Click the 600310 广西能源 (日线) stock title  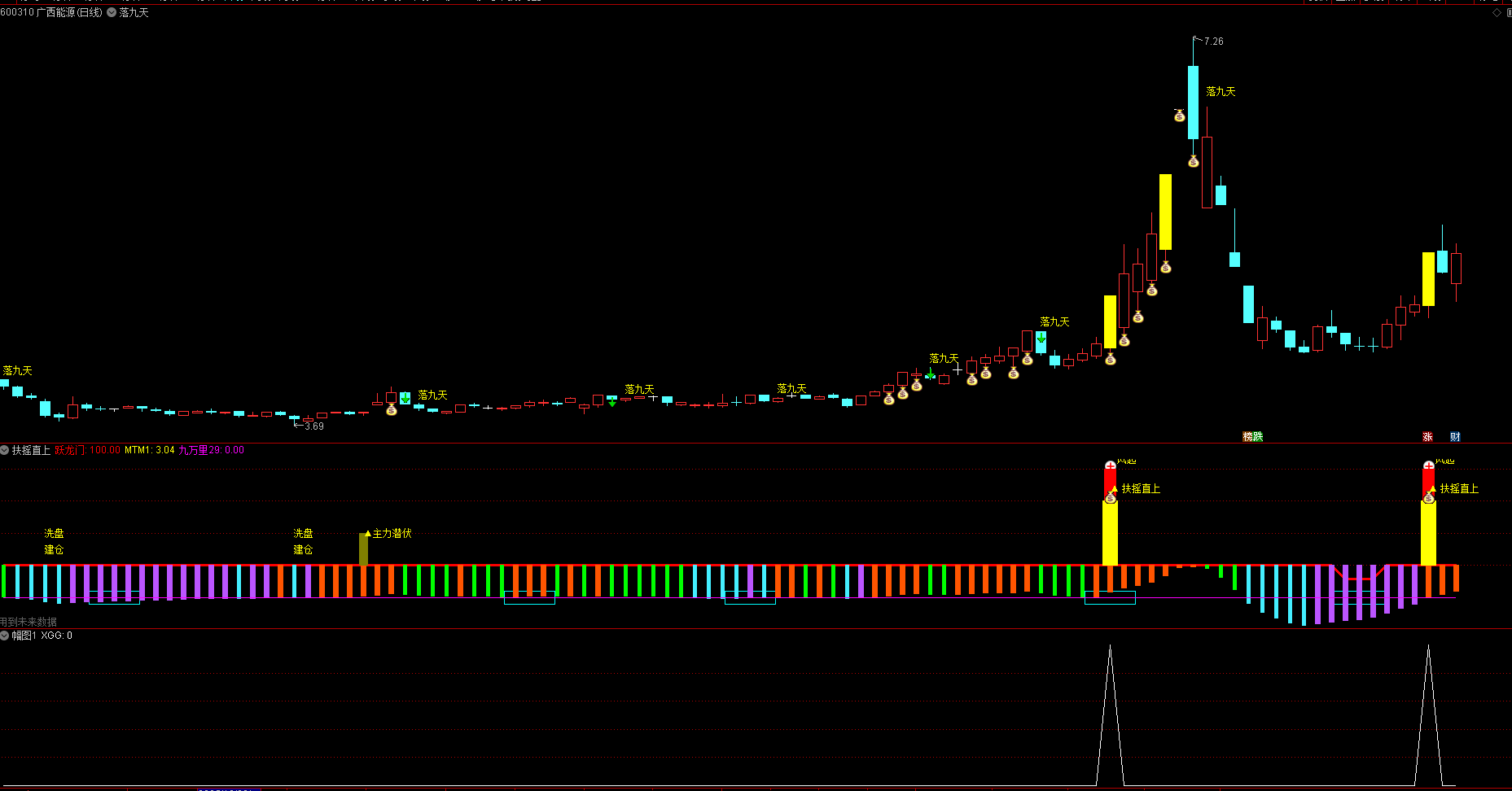click(51, 12)
